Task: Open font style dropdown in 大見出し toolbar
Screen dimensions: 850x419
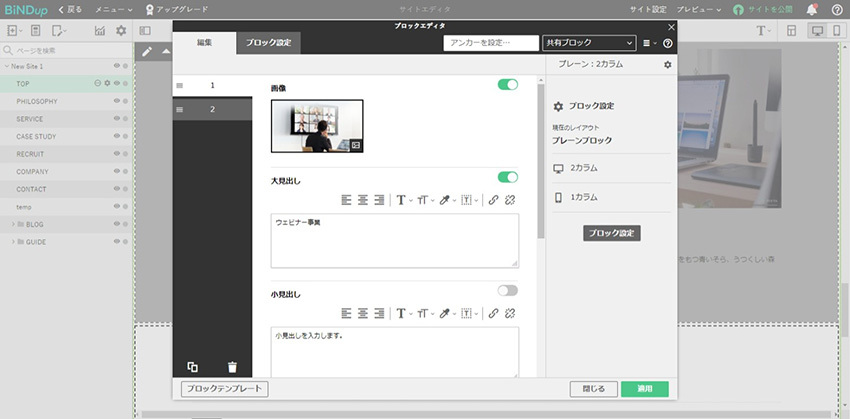Action: (404, 199)
